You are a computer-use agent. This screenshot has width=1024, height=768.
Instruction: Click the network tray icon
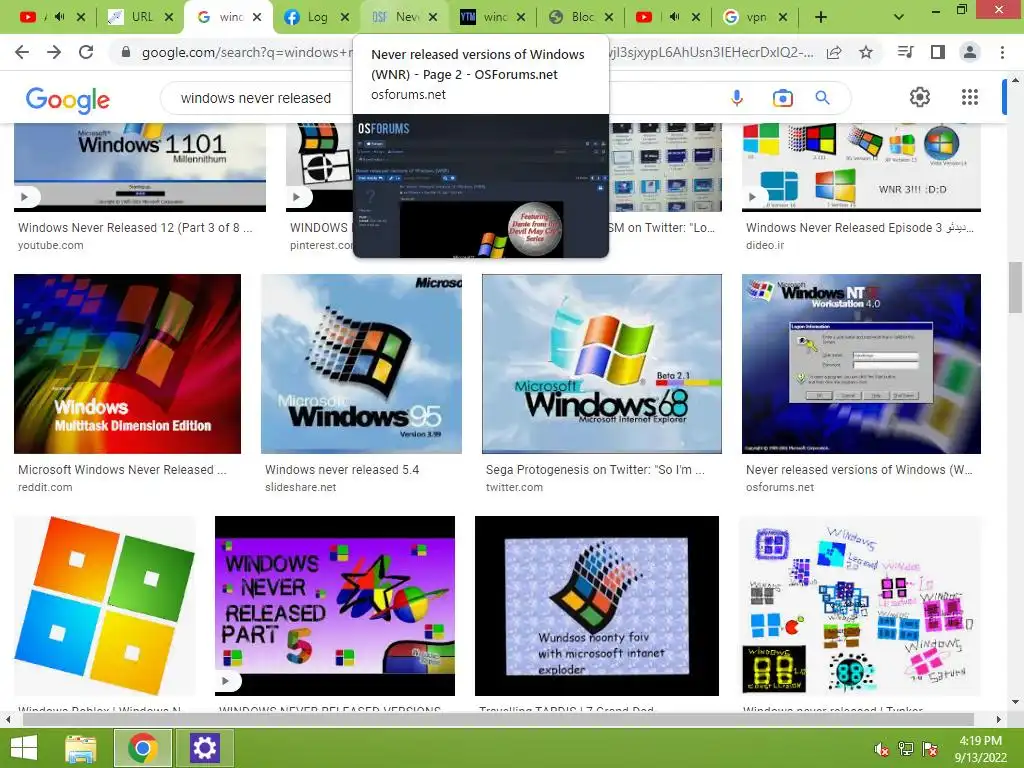click(x=905, y=749)
